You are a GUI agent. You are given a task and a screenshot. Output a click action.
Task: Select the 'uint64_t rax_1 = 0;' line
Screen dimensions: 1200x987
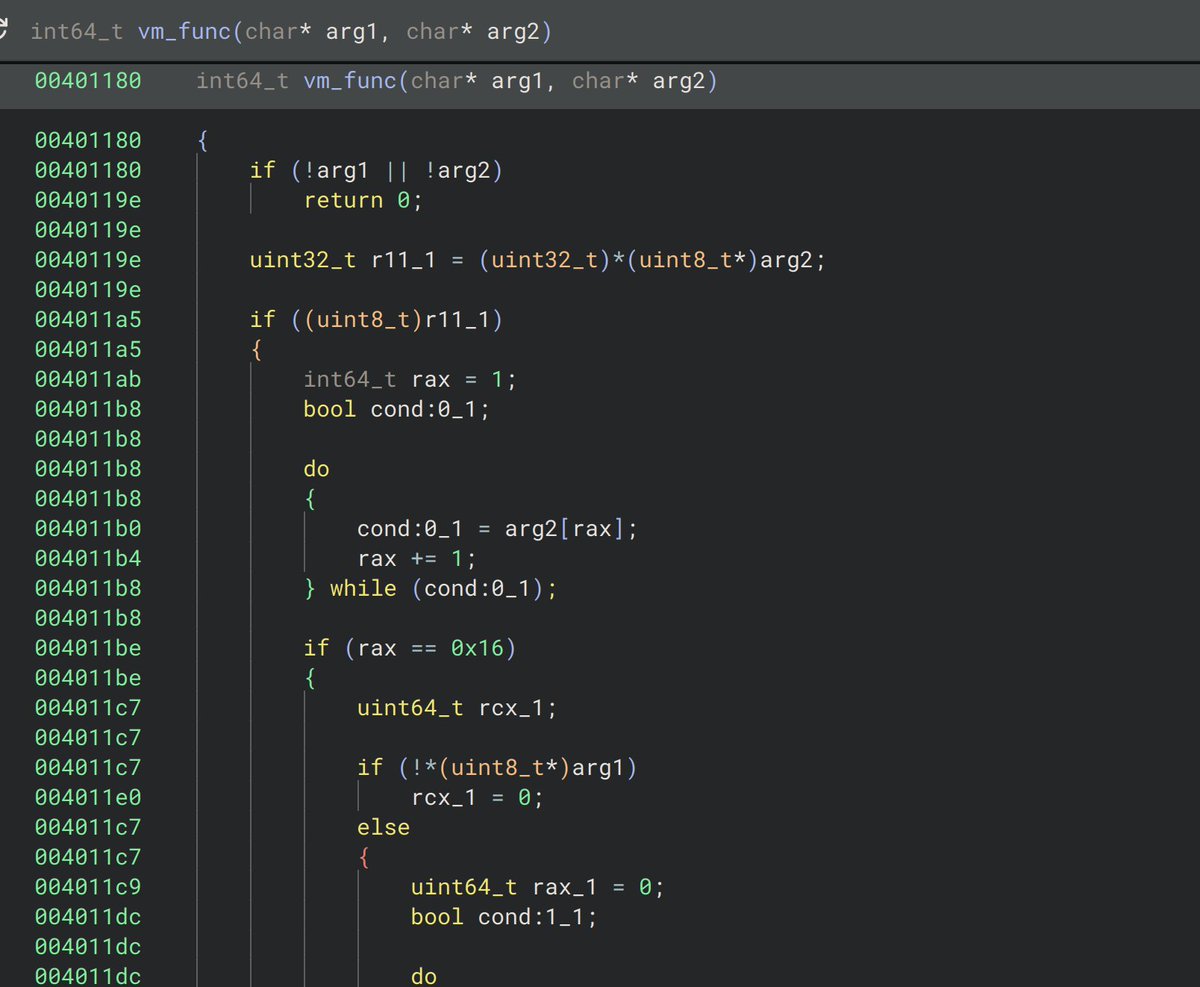click(x=537, y=888)
